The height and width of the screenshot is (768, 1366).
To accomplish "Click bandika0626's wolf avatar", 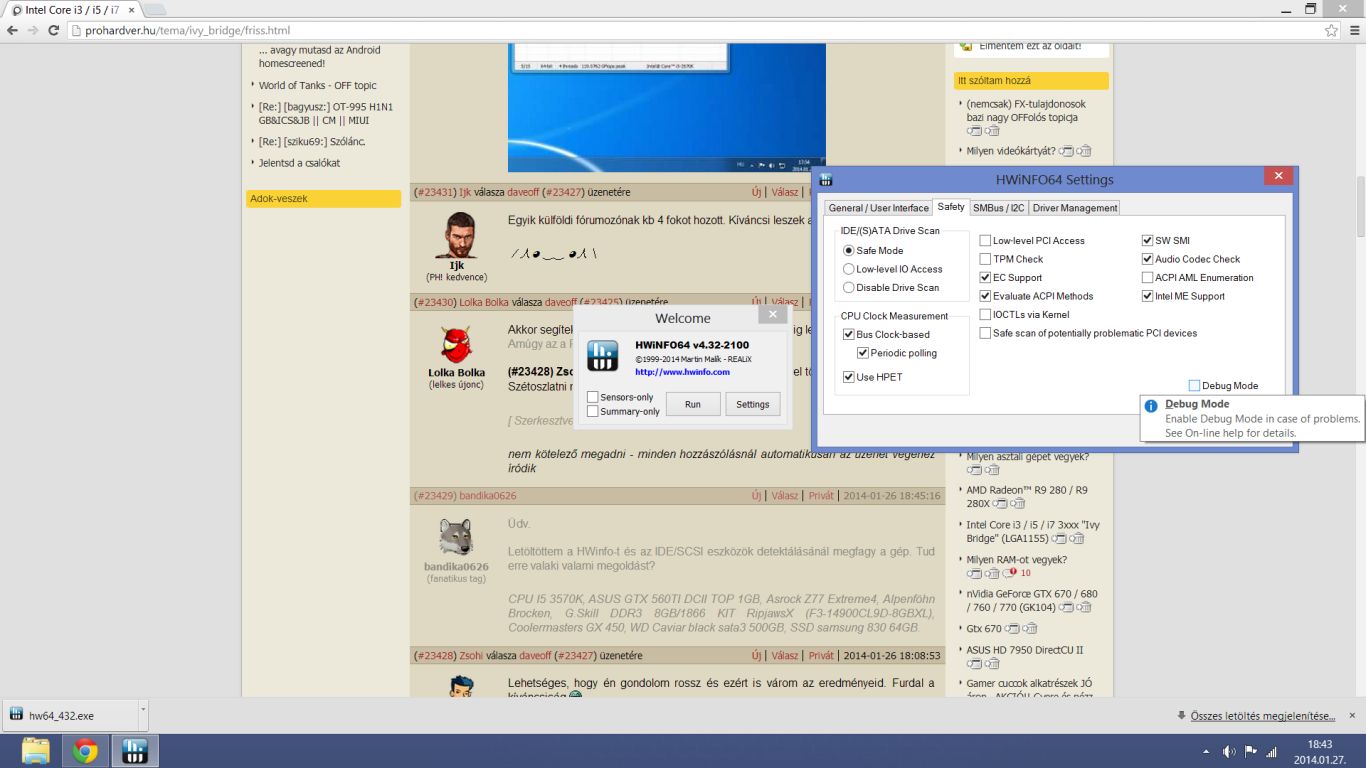I will tap(456, 538).
